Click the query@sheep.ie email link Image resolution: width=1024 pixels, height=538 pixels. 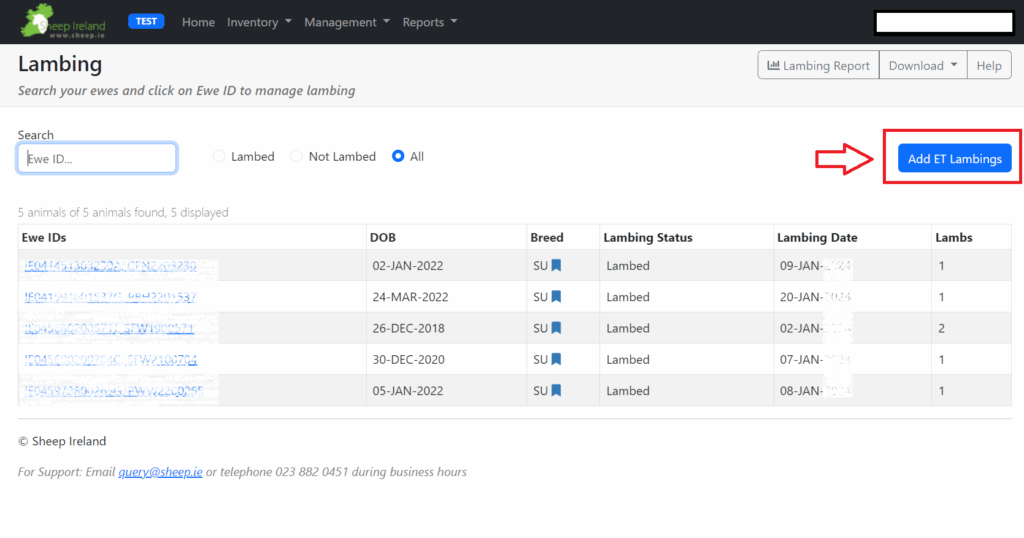[x=160, y=472]
